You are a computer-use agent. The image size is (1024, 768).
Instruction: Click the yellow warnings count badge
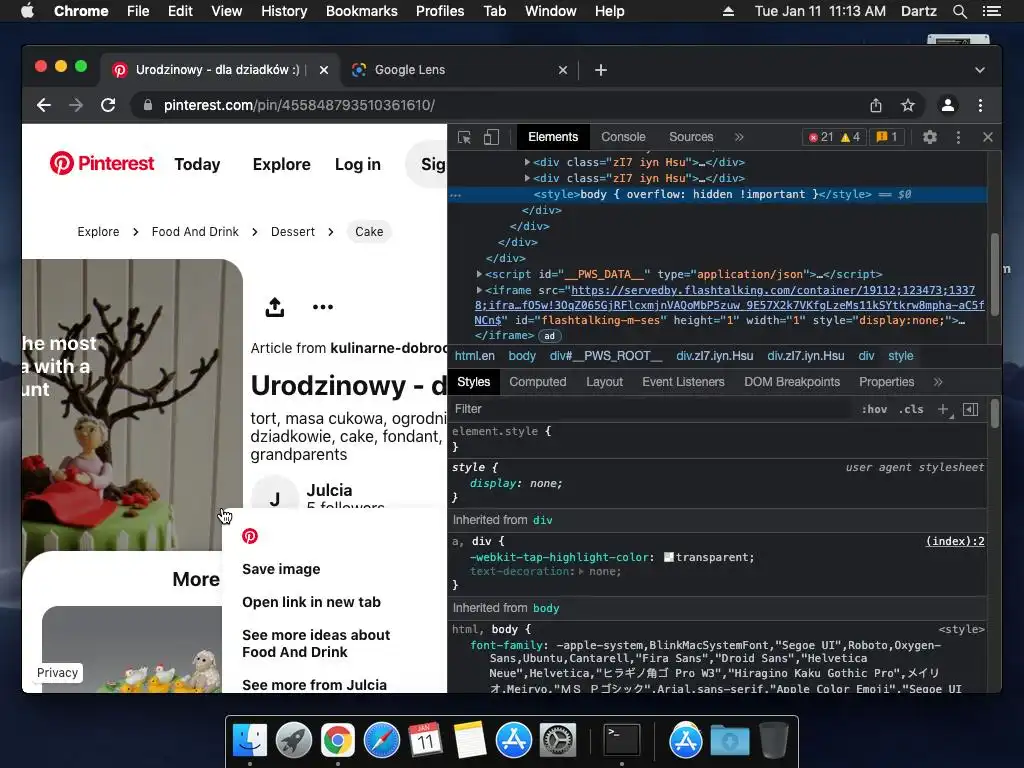click(x=850, y=137)
